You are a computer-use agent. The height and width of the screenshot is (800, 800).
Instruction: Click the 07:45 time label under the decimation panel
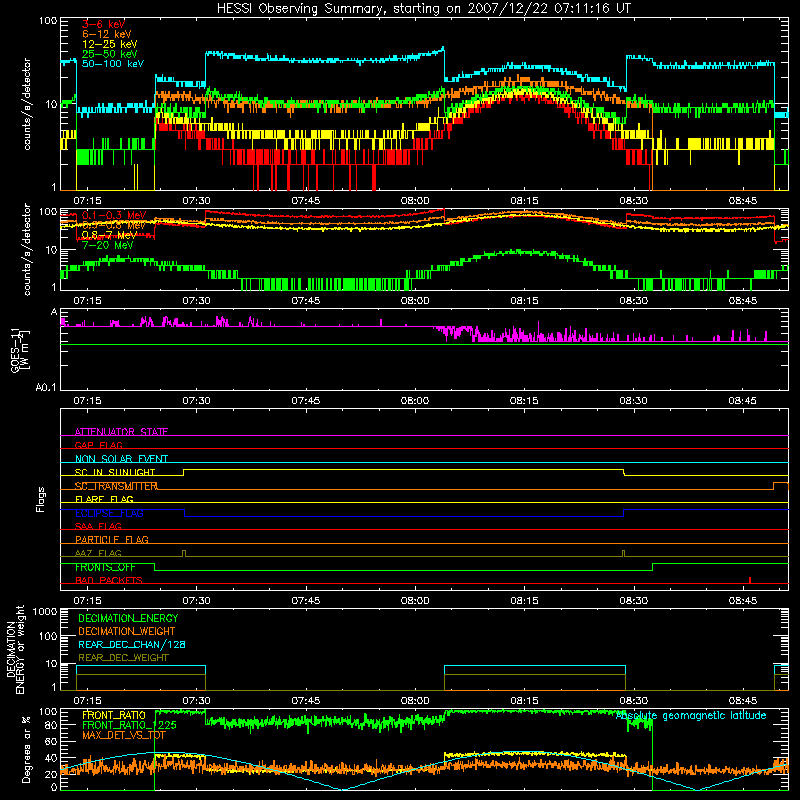(306, 701)
